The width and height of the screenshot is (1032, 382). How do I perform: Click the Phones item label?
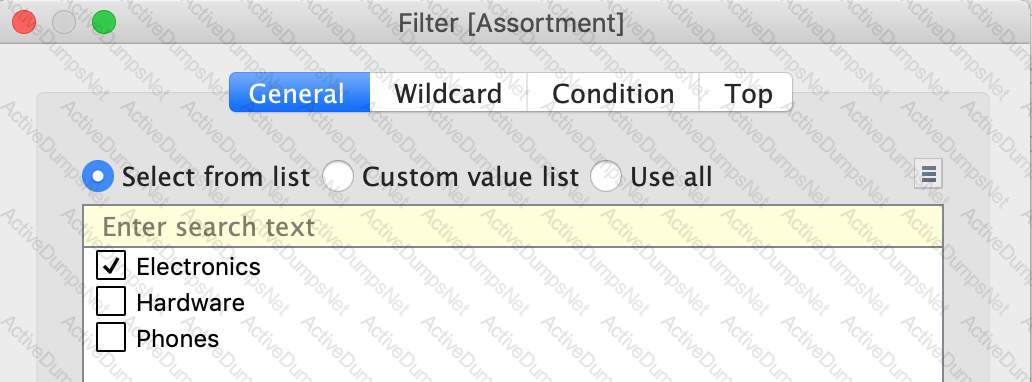click(177, 339)
